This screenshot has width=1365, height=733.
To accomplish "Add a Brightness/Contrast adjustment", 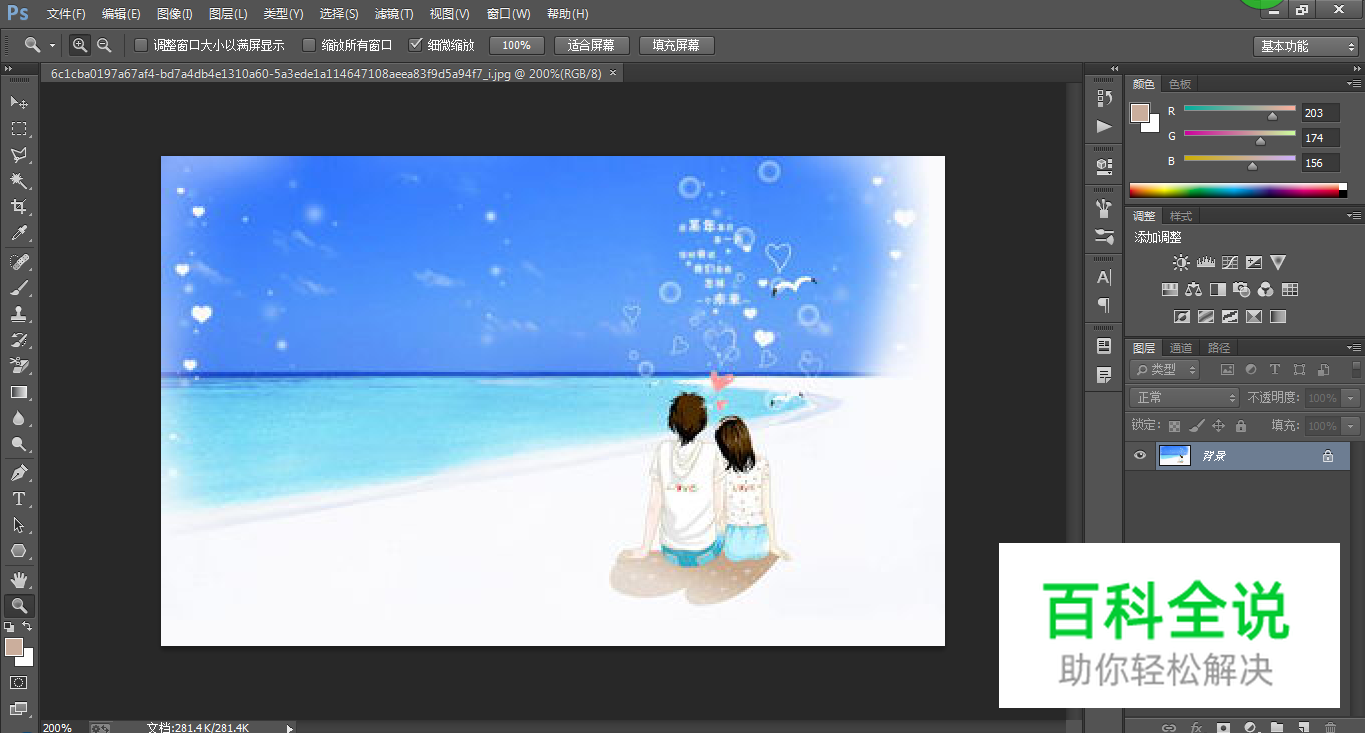I will pyautogui.click(x=1181, y=262).
